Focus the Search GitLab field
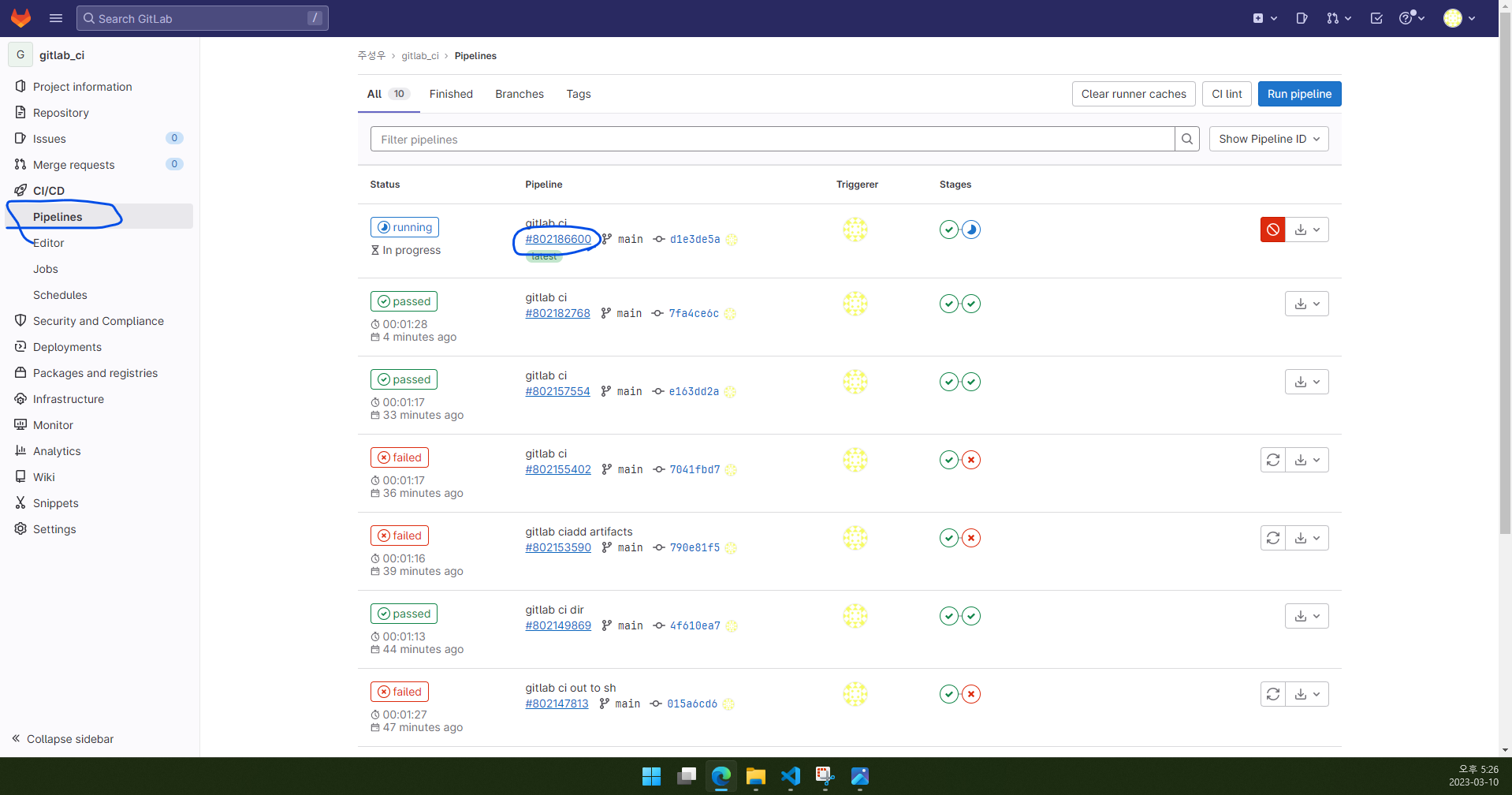This screenshot has width=1512, height=795. click(203, 18)
